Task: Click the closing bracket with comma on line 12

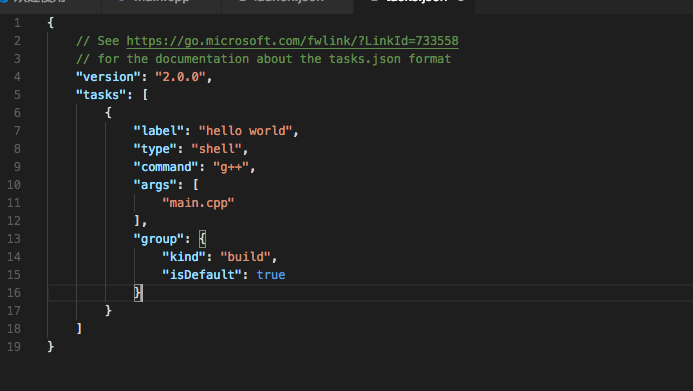Action: [x=140, y=221]
